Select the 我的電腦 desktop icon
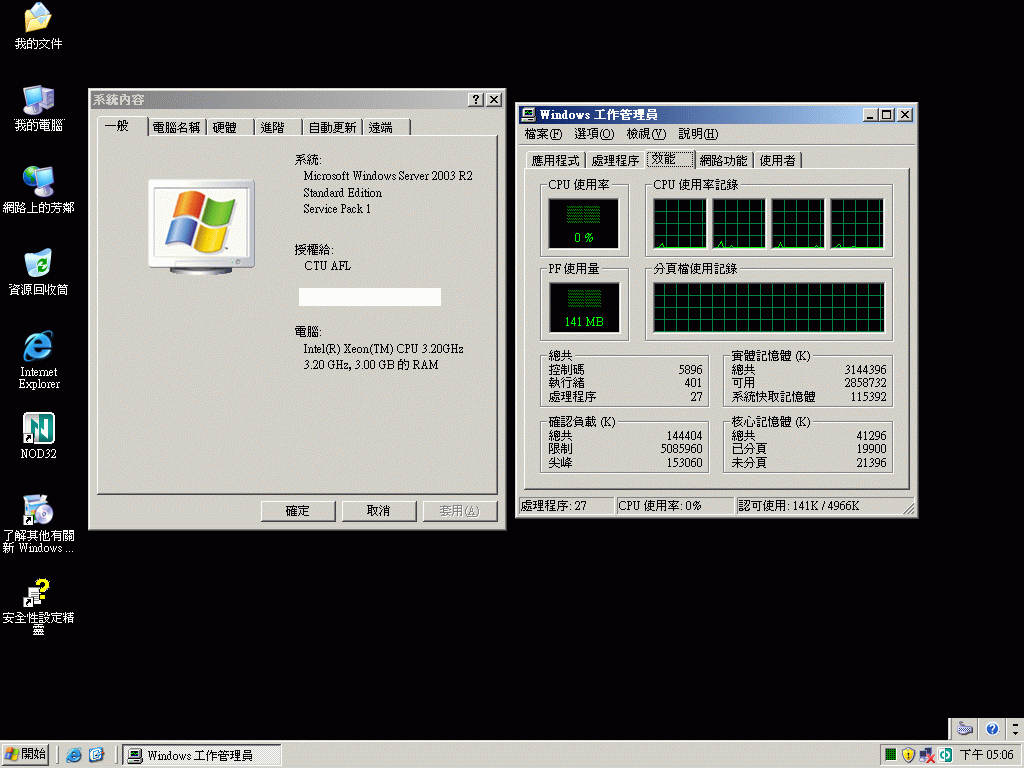The width and height of the screenshot is (1024, 768). point(38,108)
